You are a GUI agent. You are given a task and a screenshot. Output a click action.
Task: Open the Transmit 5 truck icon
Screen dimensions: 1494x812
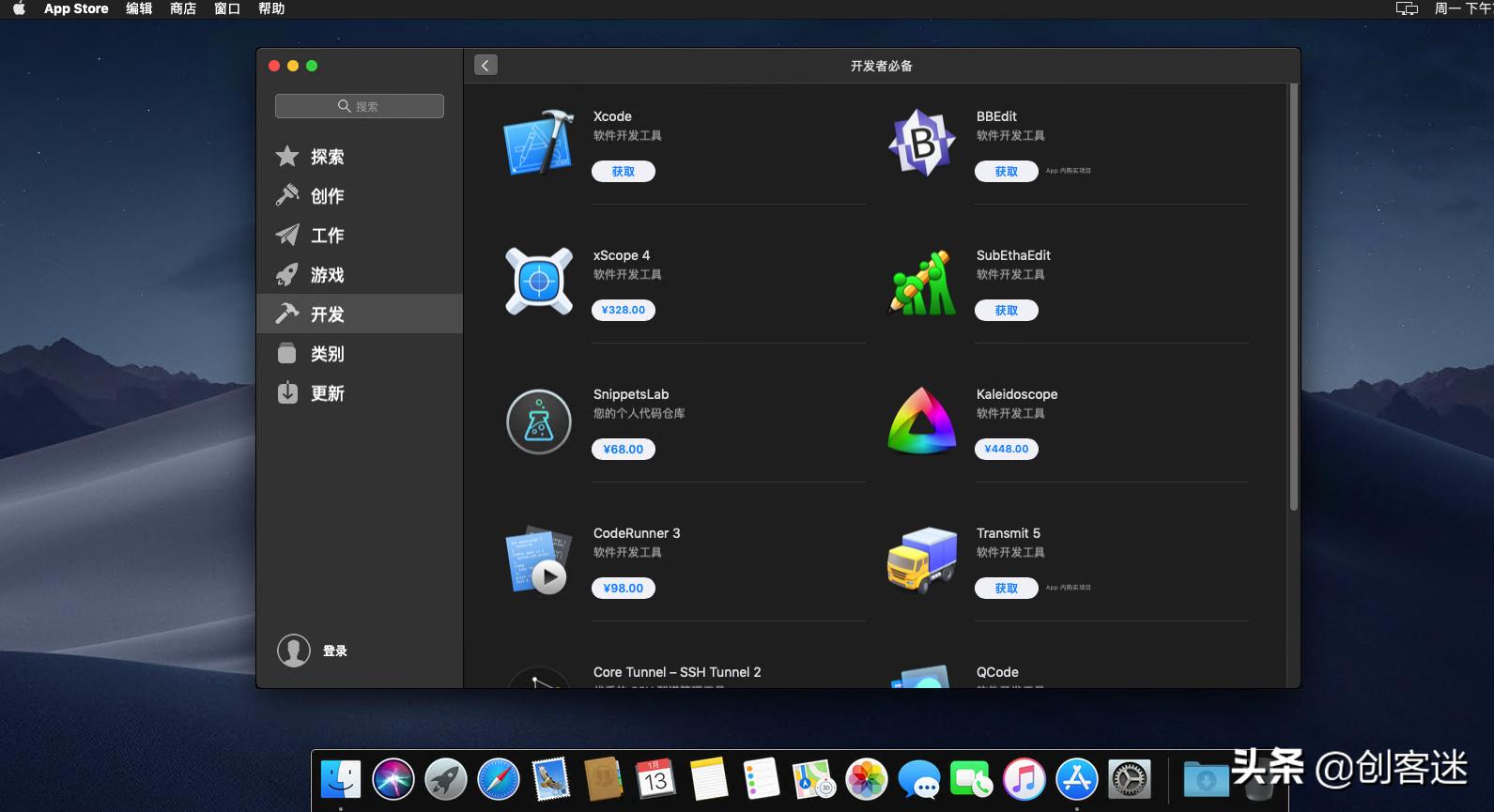coord(922,560)
